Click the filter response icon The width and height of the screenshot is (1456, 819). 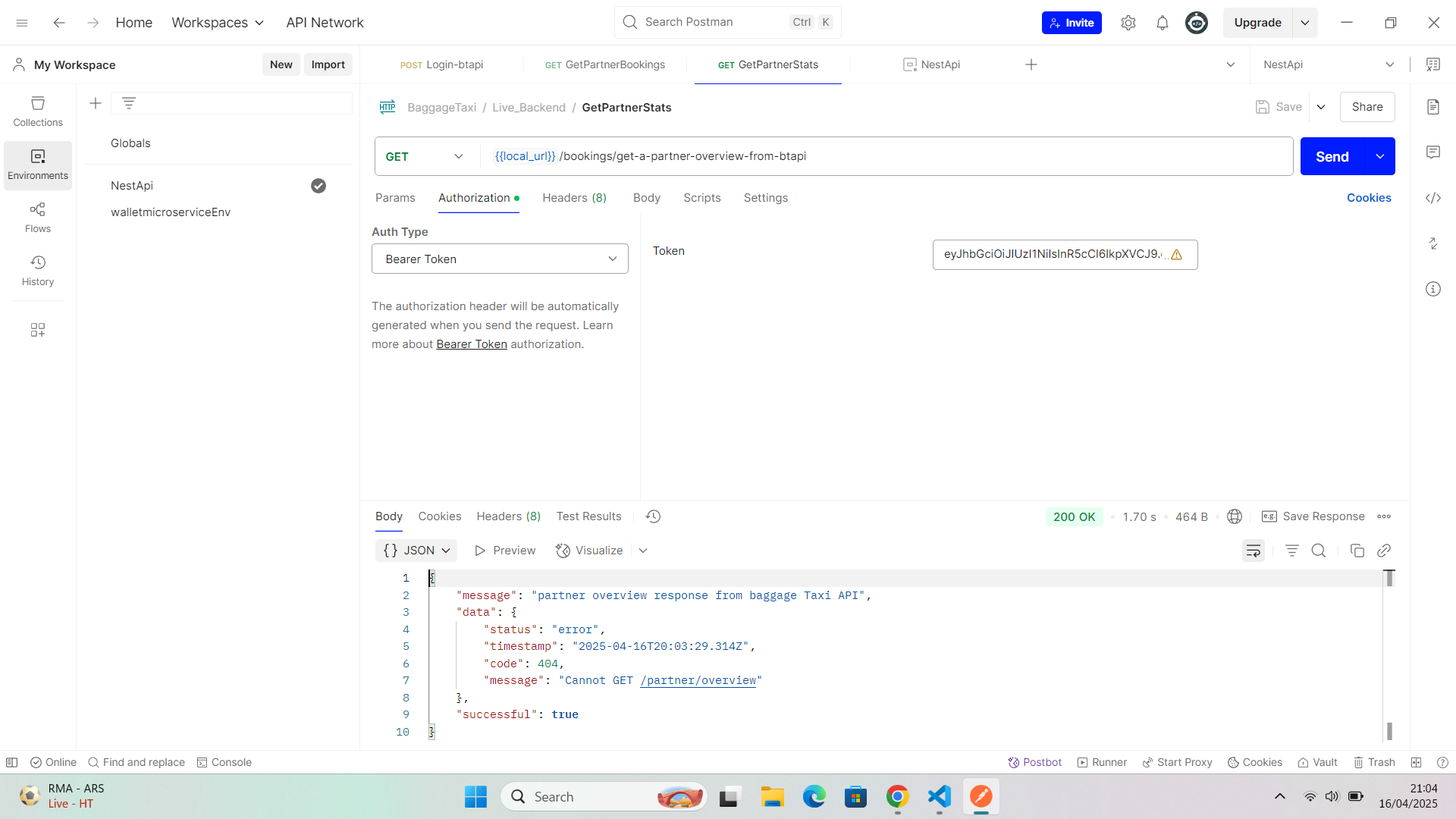point(1292,551)
